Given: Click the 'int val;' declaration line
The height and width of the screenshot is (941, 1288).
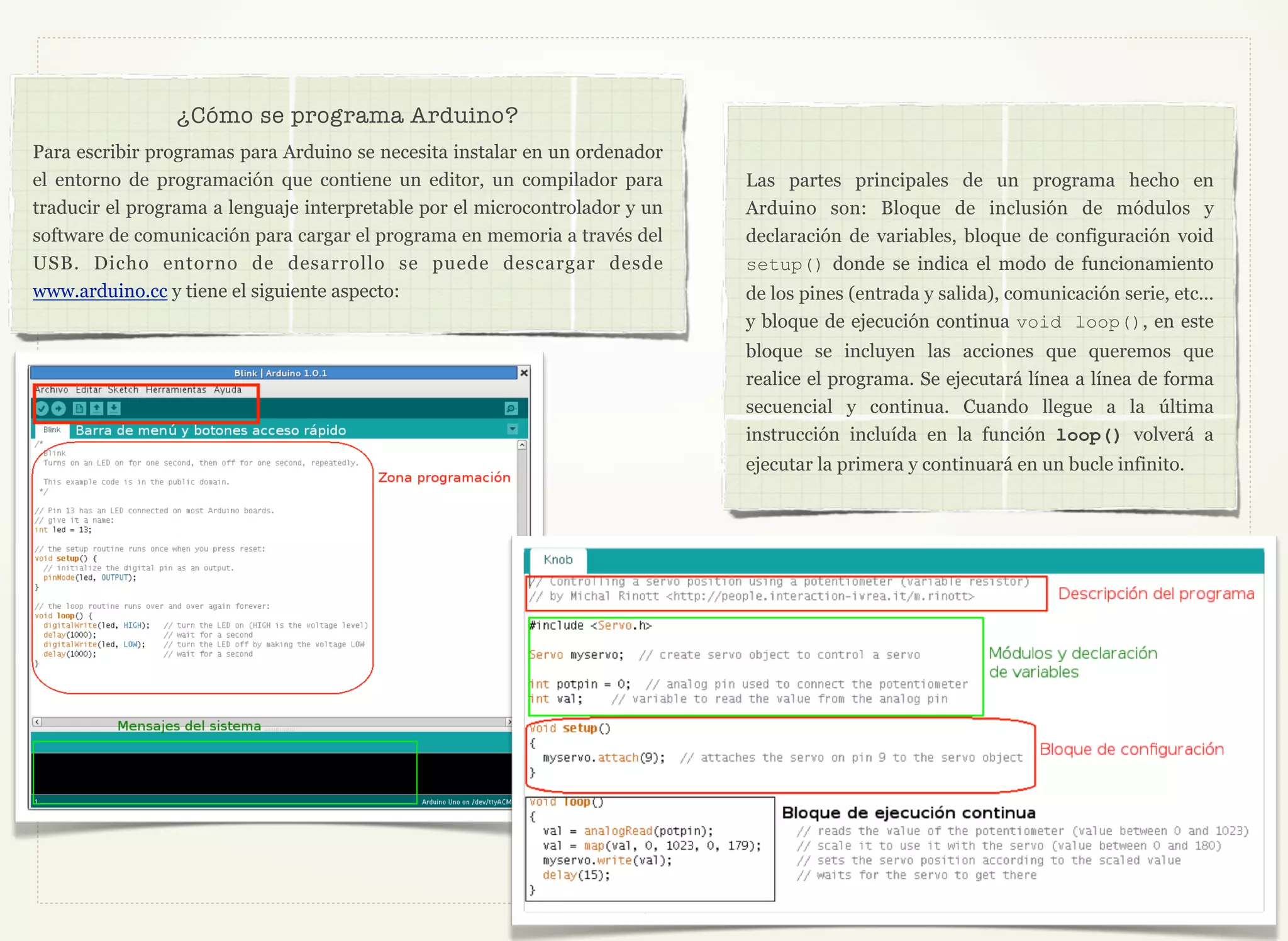Looking at the screenshot, I should tap(556, 699).
